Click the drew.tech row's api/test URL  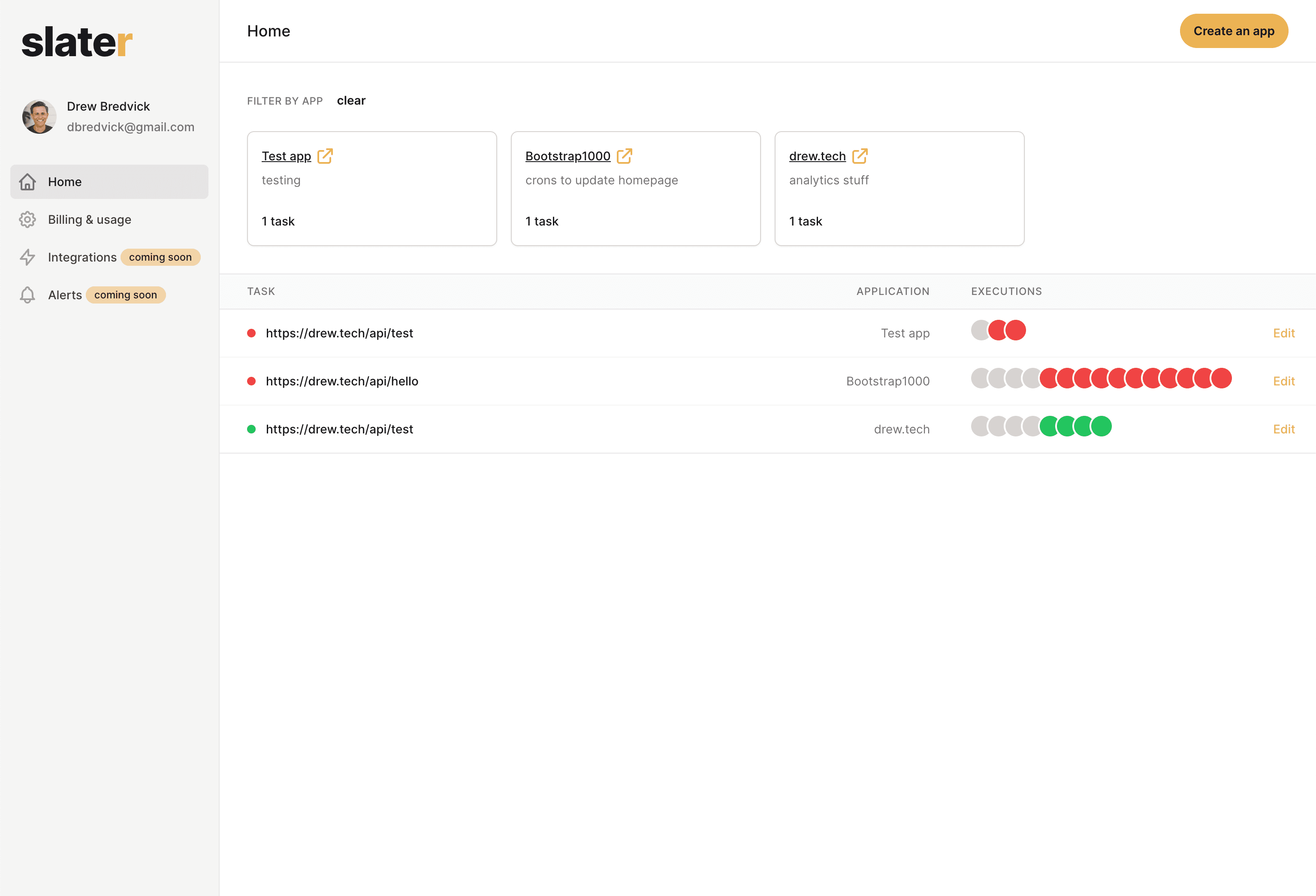(x=339, y=429)
